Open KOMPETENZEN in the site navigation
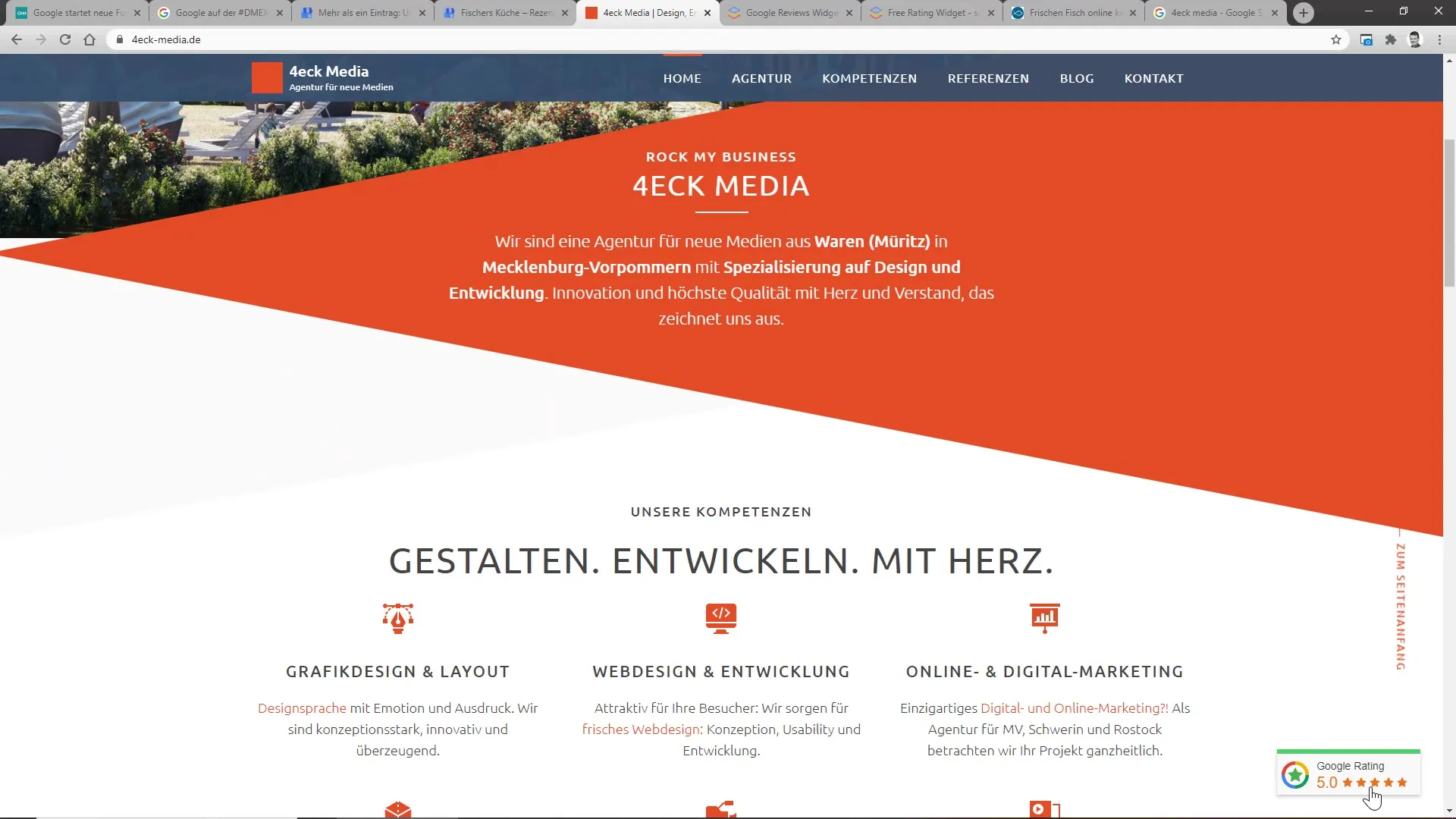The height and width of the screenshot is (819, 1456). click(x=869, y=78)
